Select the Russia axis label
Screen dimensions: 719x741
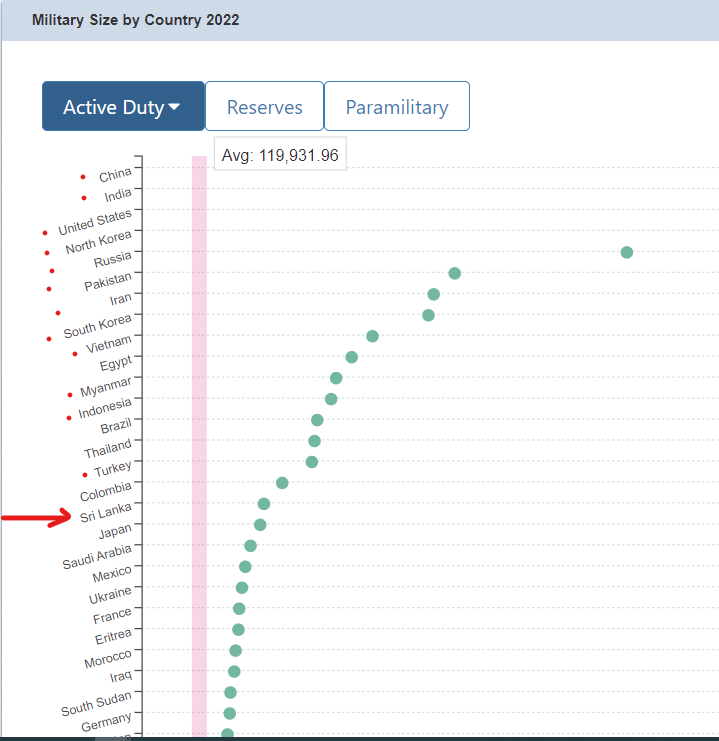[x=113, y=259]
